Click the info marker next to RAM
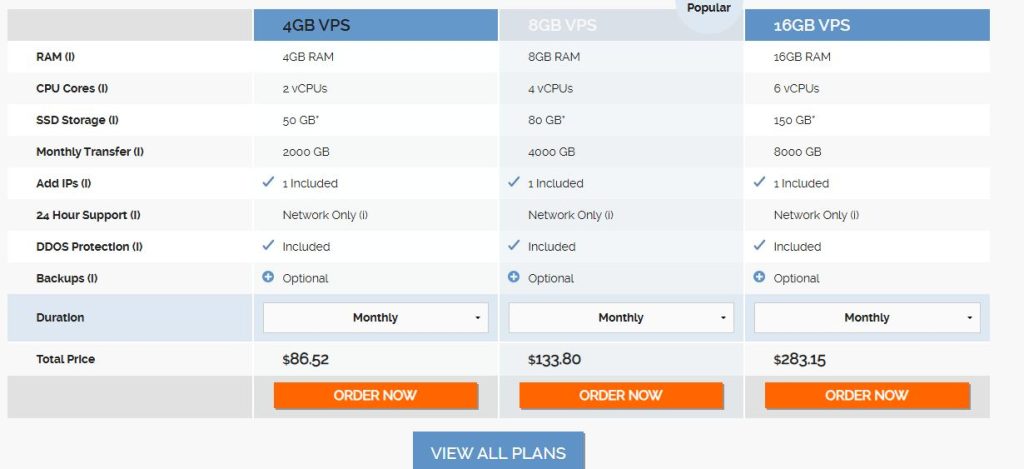Screen dimensions: 1024x469 (x=70, y=57)
